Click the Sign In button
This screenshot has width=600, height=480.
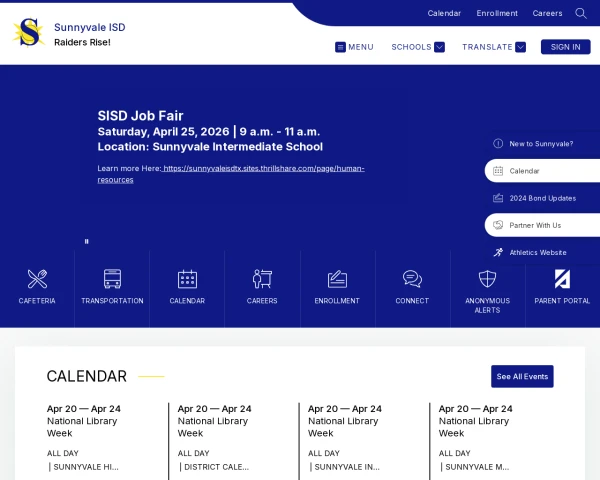(x=566, y=47)
